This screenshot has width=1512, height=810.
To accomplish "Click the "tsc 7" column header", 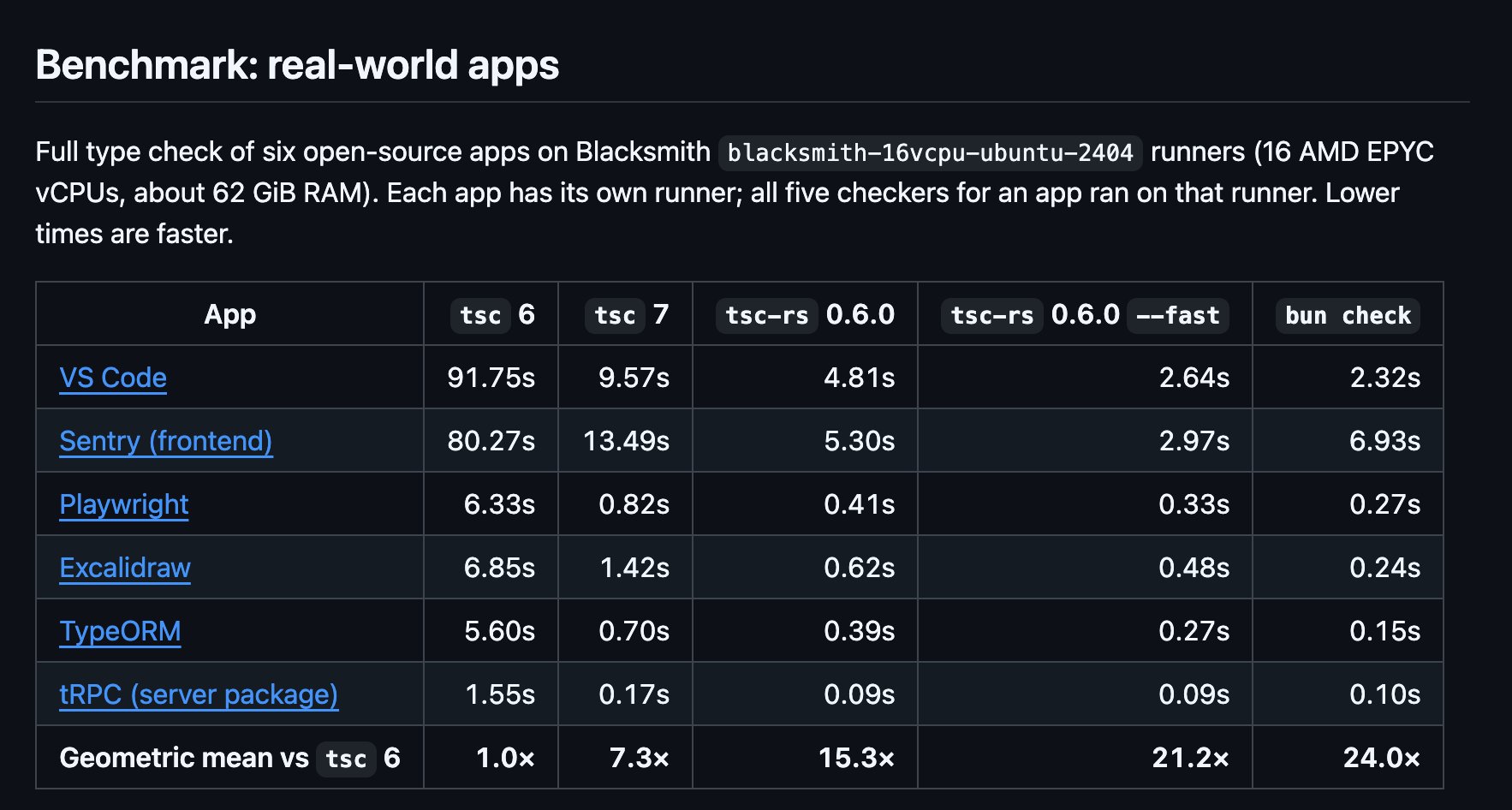I will coord(627,315).
